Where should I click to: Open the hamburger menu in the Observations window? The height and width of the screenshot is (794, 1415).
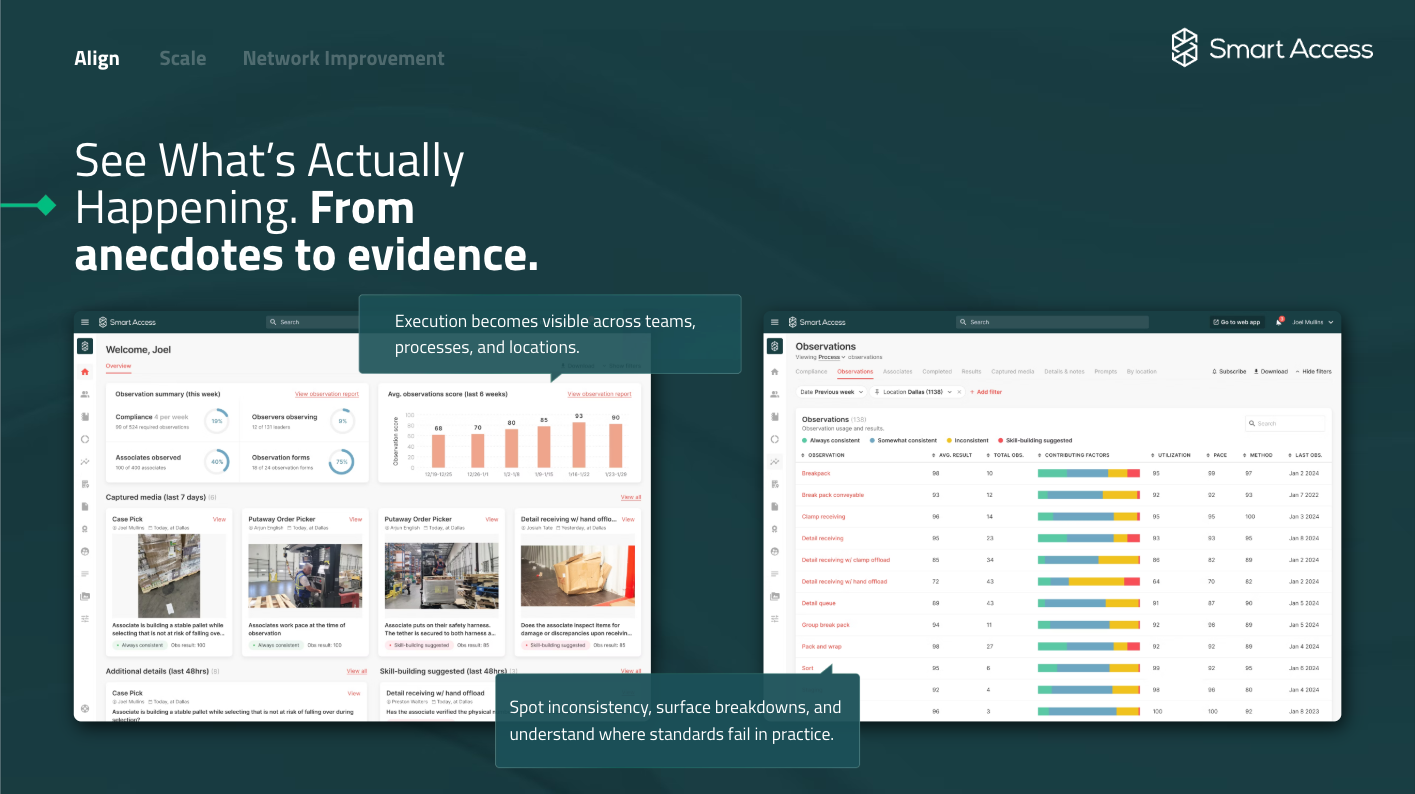click(x=775, y=322)
